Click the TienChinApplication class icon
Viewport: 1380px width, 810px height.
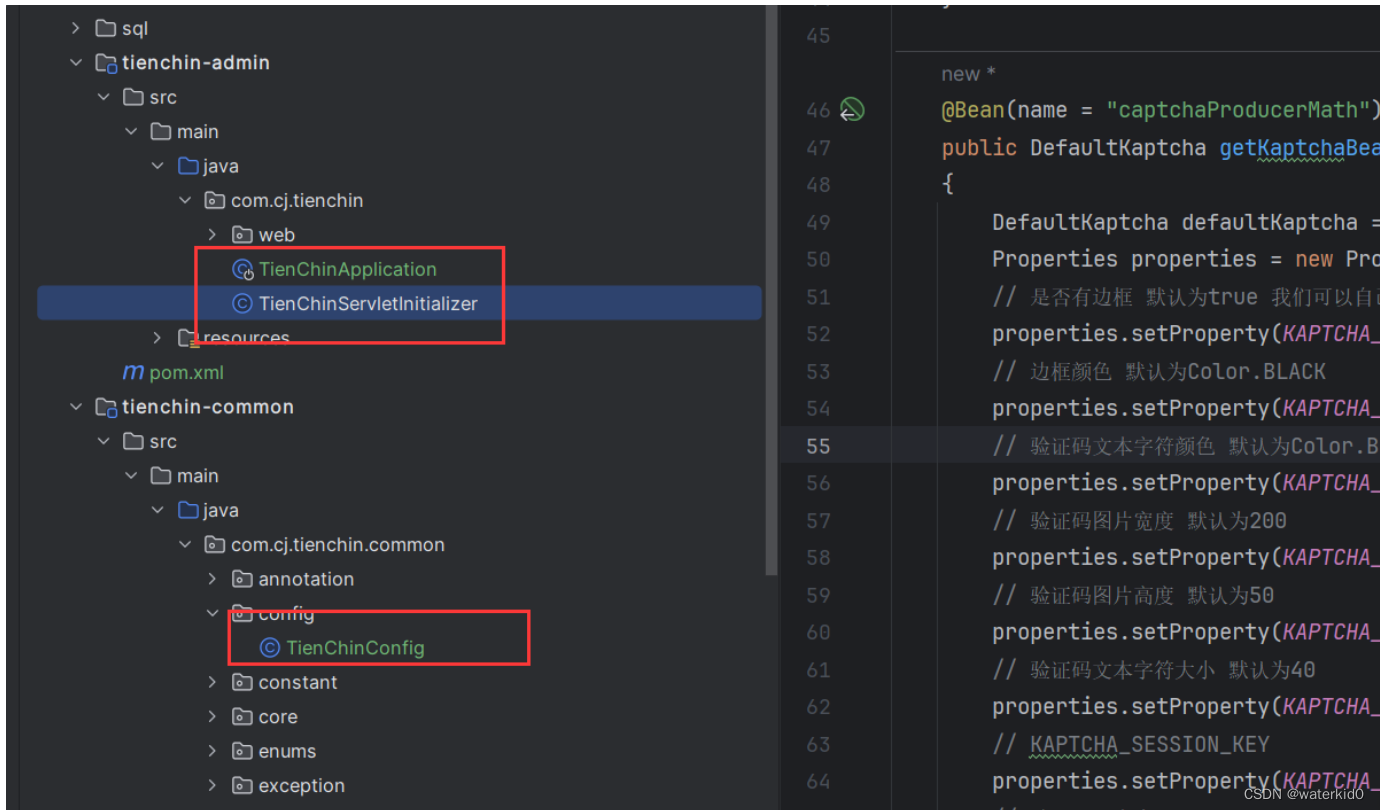coord(242,269)
